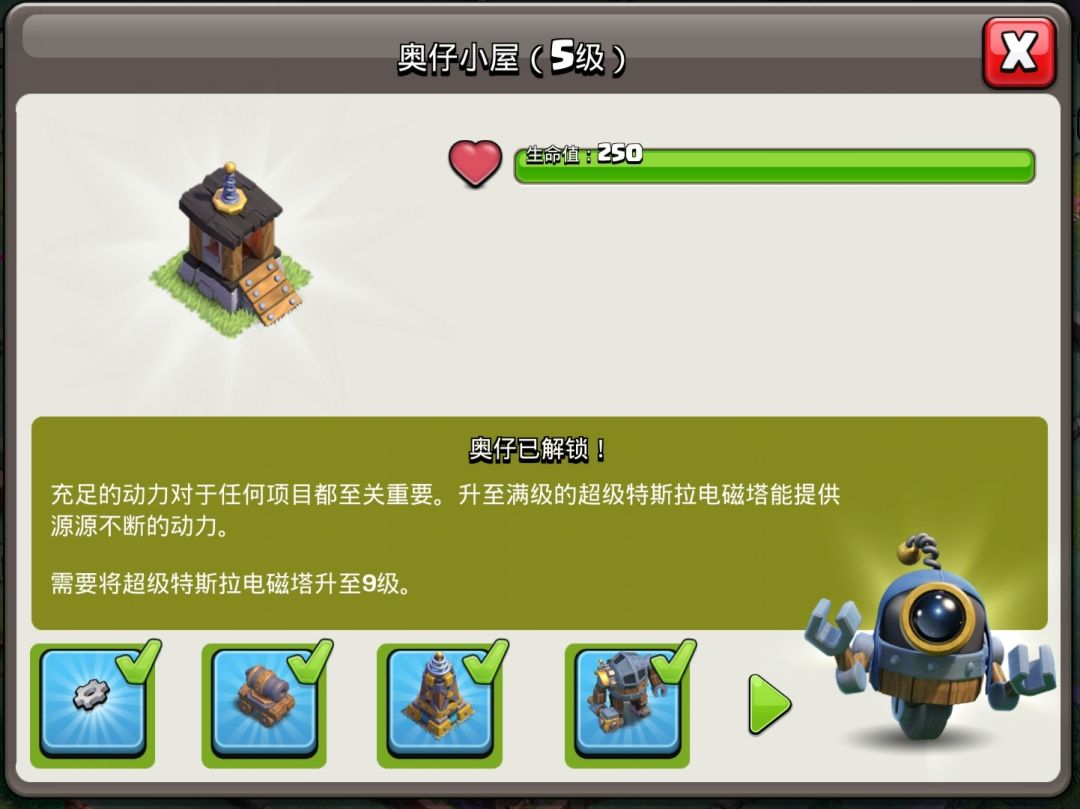Click the green 生命值 250 health bar

click(774, 165)
